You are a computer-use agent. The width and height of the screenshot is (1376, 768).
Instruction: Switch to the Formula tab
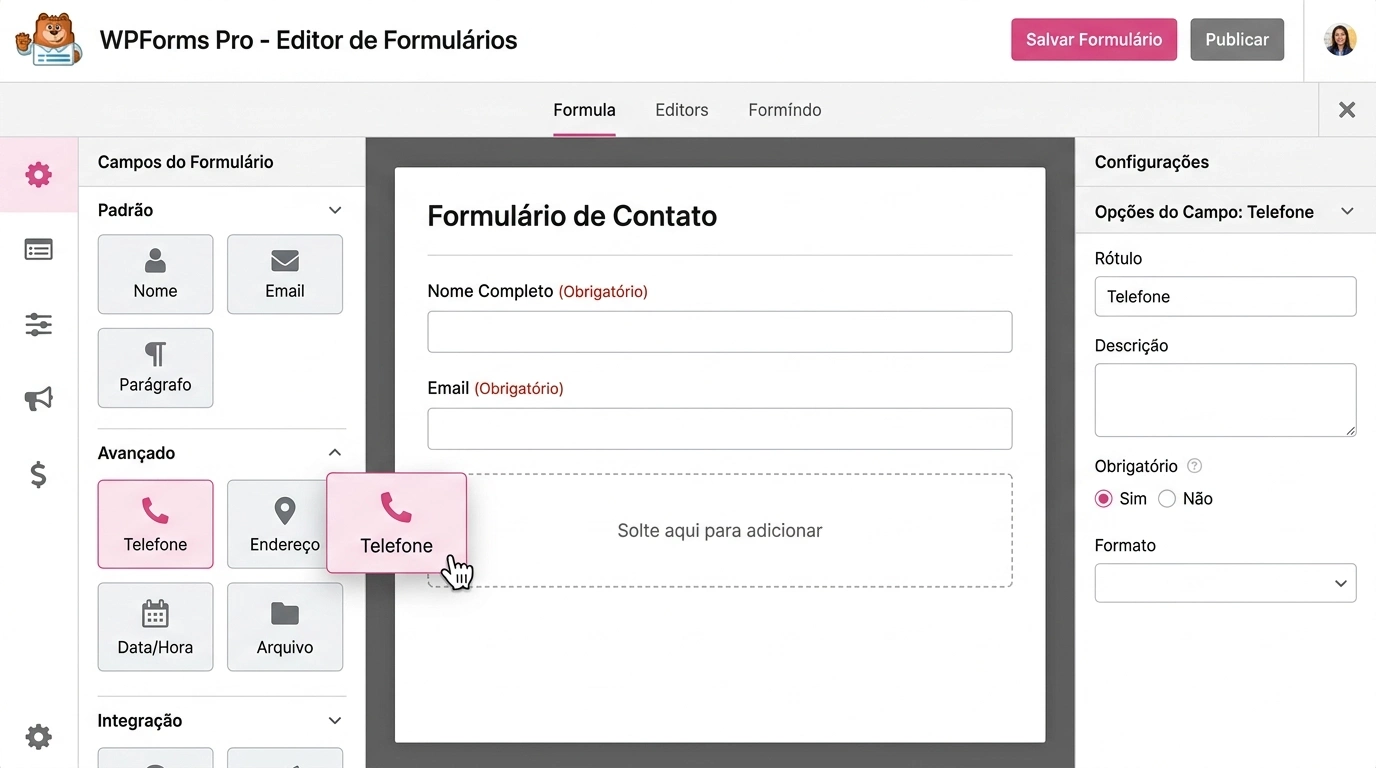pyautogui.click(x=584, y=110)
